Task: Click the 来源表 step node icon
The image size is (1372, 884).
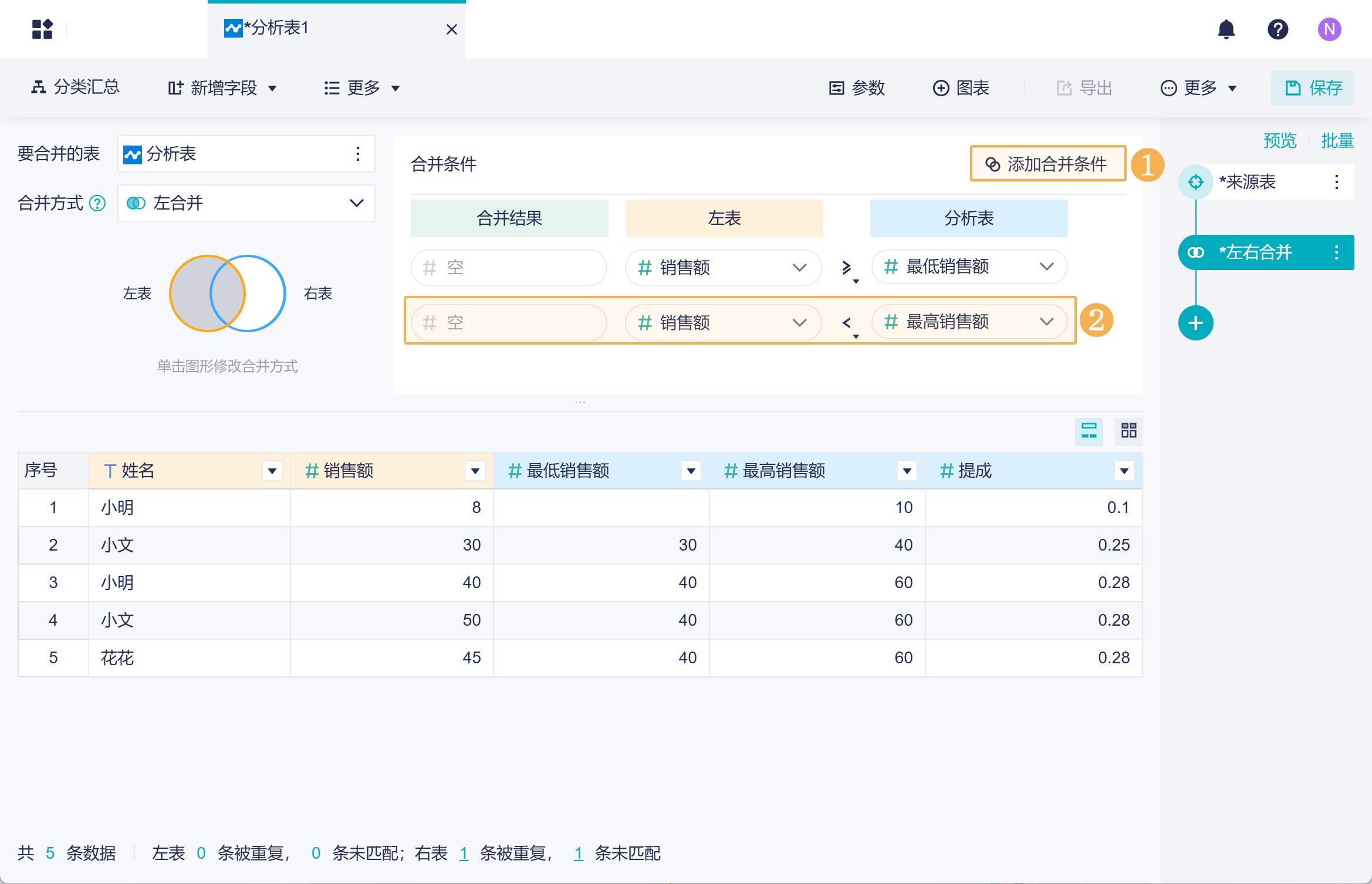Action: click(x=1195, y=182)
